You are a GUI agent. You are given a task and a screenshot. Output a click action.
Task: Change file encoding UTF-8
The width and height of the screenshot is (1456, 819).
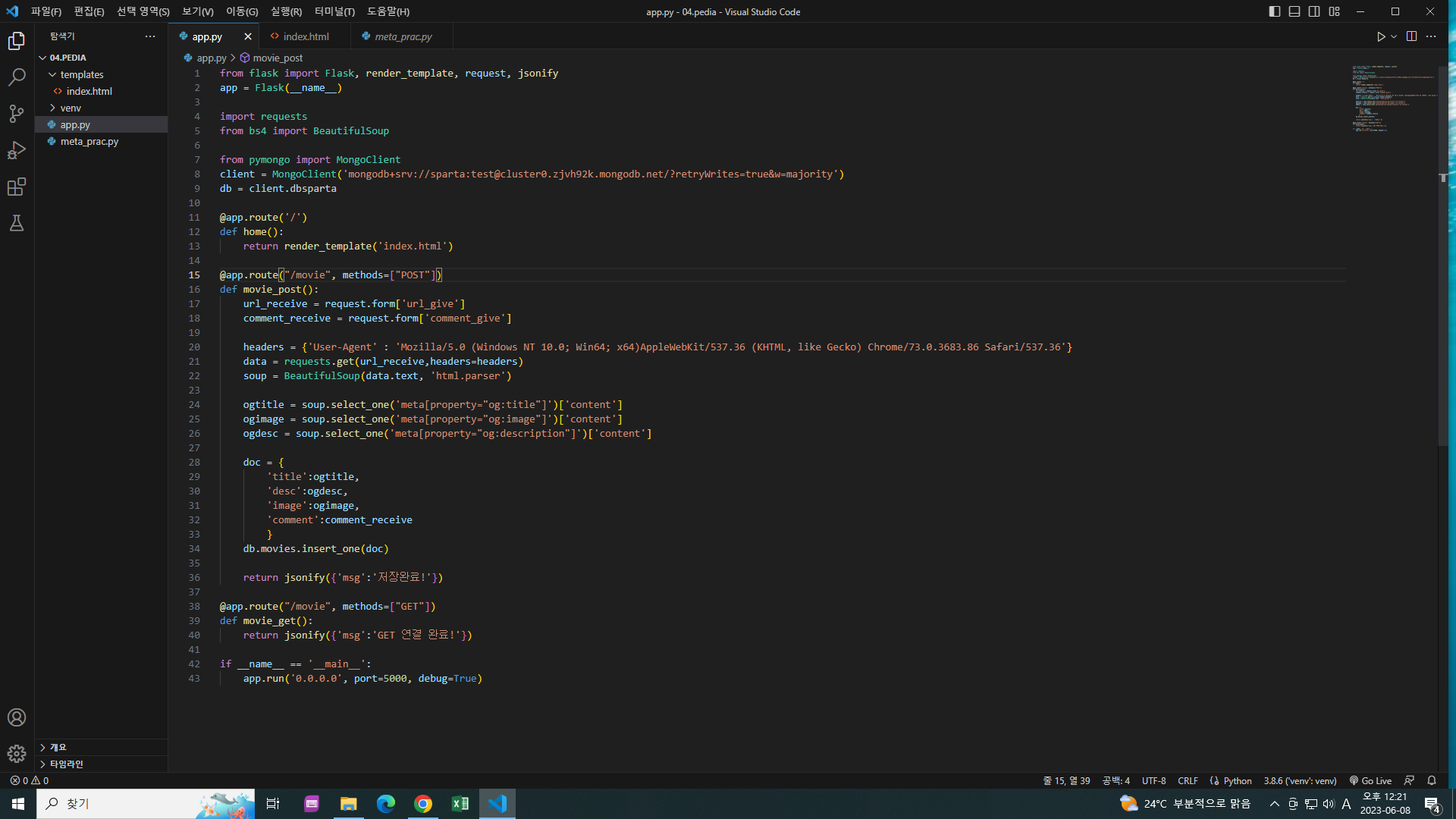(x=1153, y=780)
